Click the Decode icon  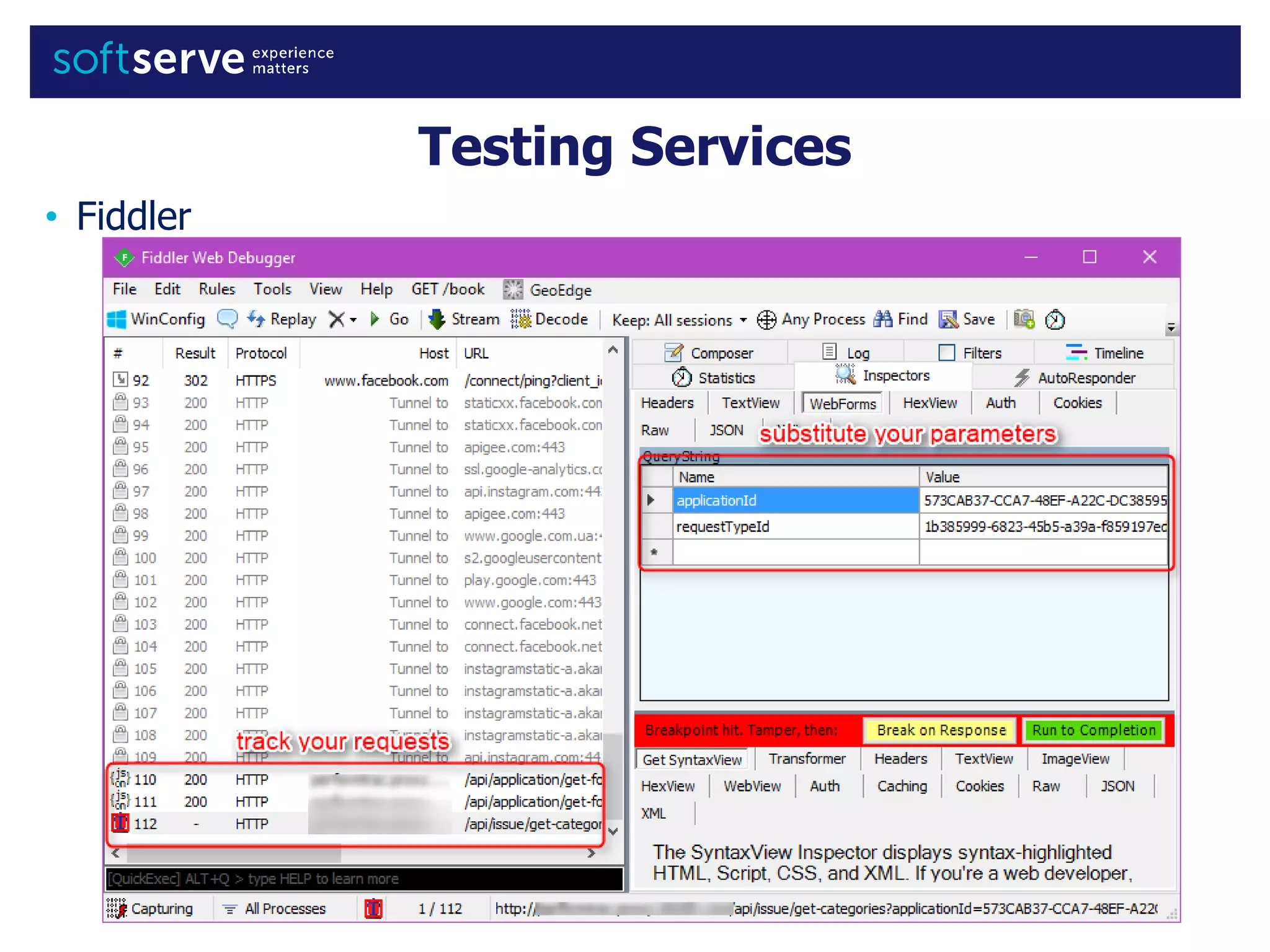[x=521, y=319]
